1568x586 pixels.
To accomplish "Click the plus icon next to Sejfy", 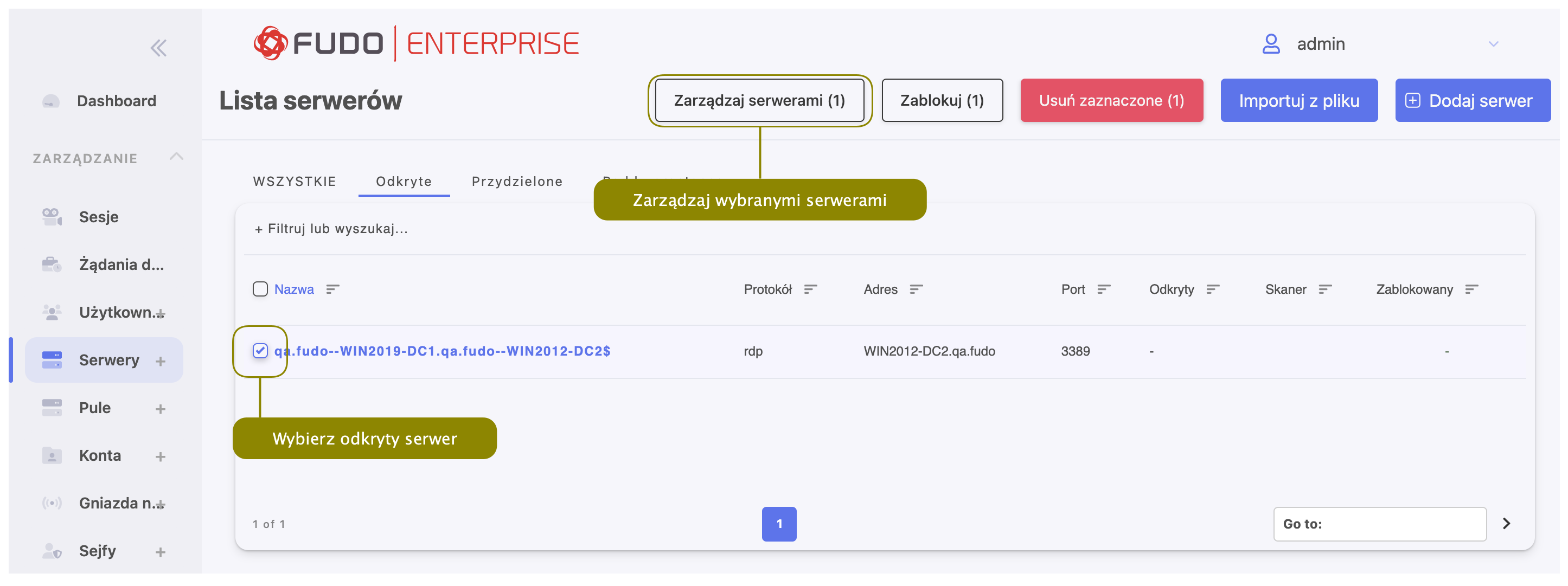I will coord(161,552).
